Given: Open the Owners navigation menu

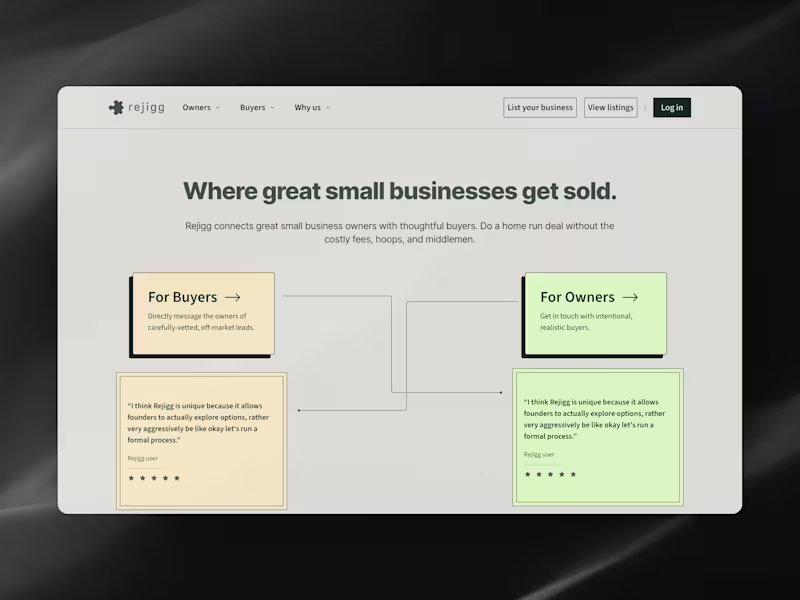Looking at the screenshot, I should click(x=196, y=108).
